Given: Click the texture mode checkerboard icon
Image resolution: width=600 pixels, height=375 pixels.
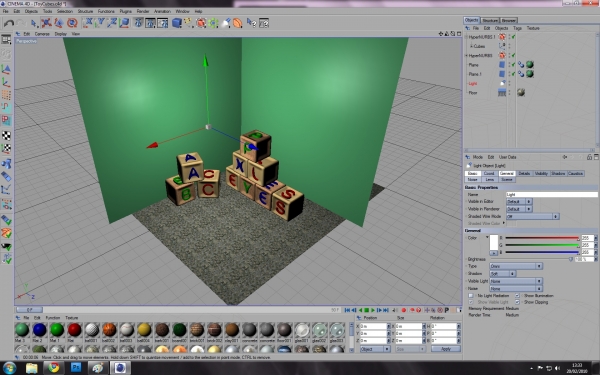Looking at the screenshot, I should (x=6, y=135).
